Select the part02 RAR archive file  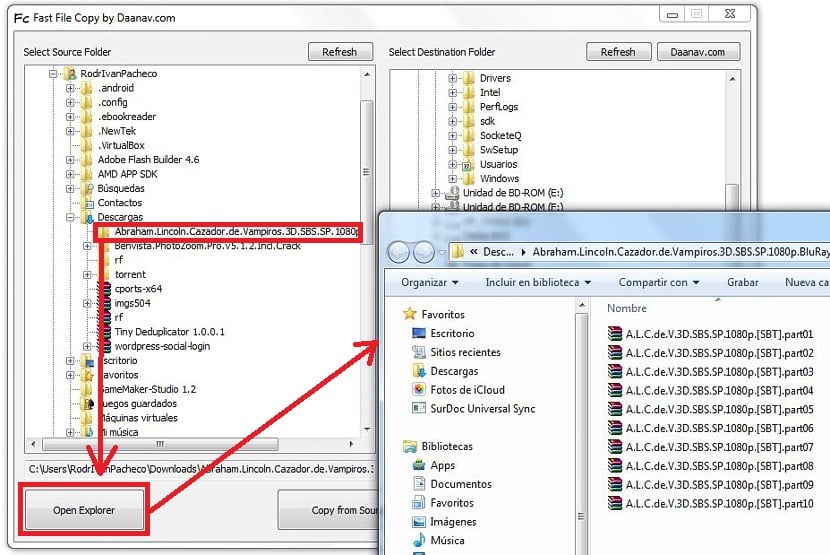tap(710, 353)
